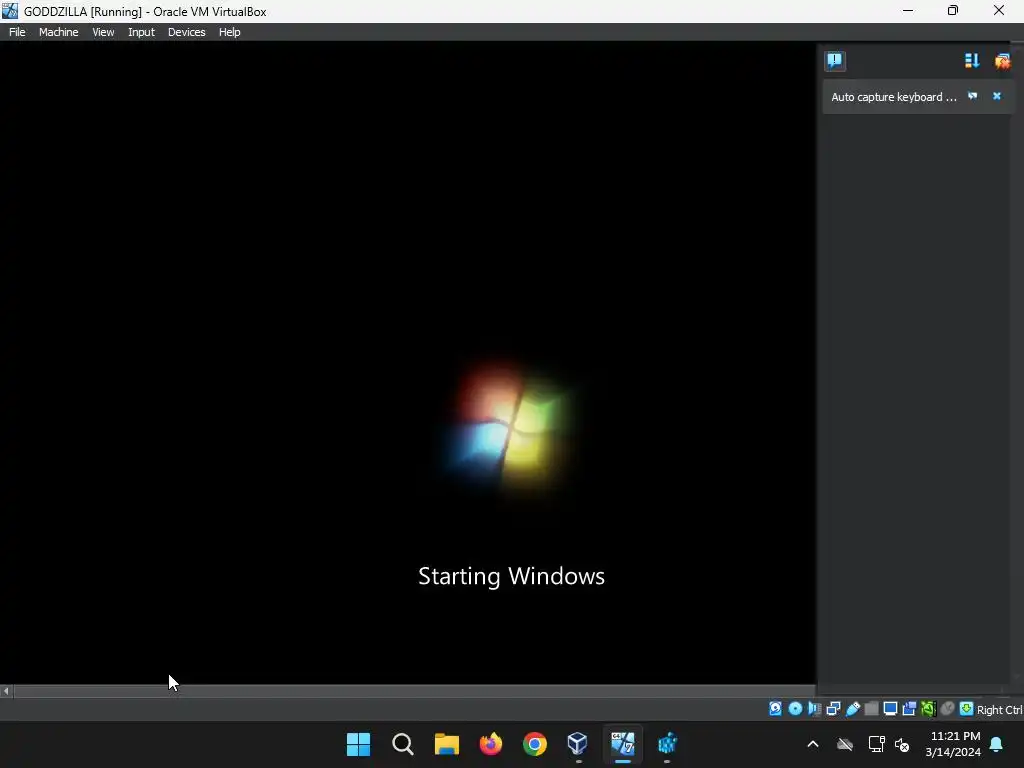
Task: Open the File menu
Action: tap(17, 32)
